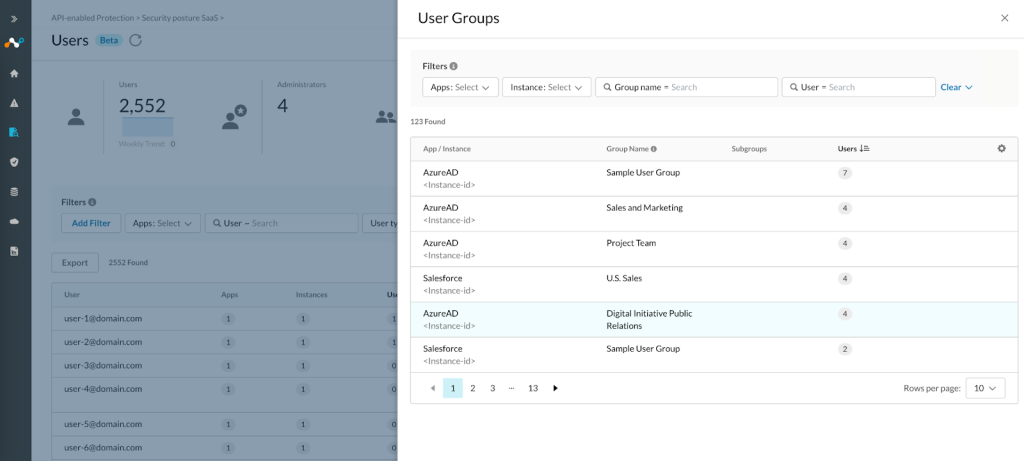Select Digital Initiative Public Relations group row
This screenshot has height=461, width=1024.
point(714,319)
